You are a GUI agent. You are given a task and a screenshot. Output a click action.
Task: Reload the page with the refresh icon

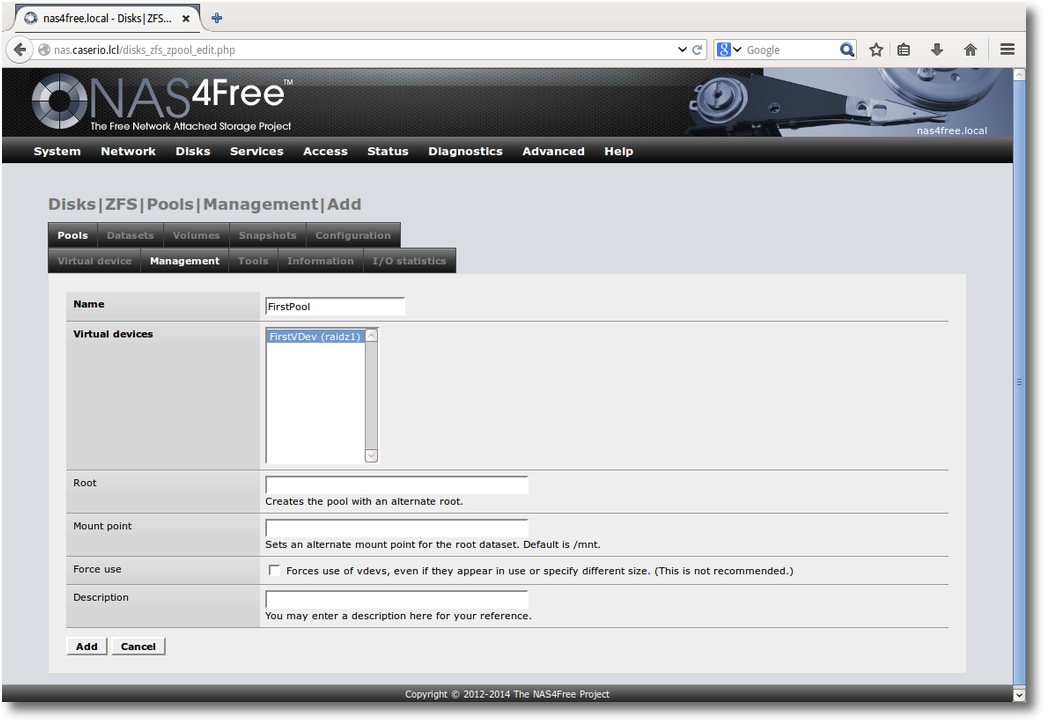point(697,49)
